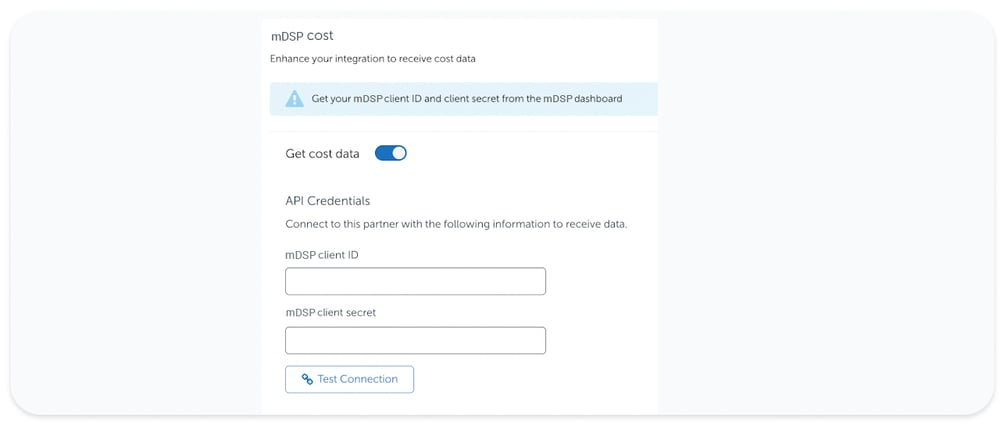Click into the mDSP client secret field

pyautogui.click(x=415, y=340)
